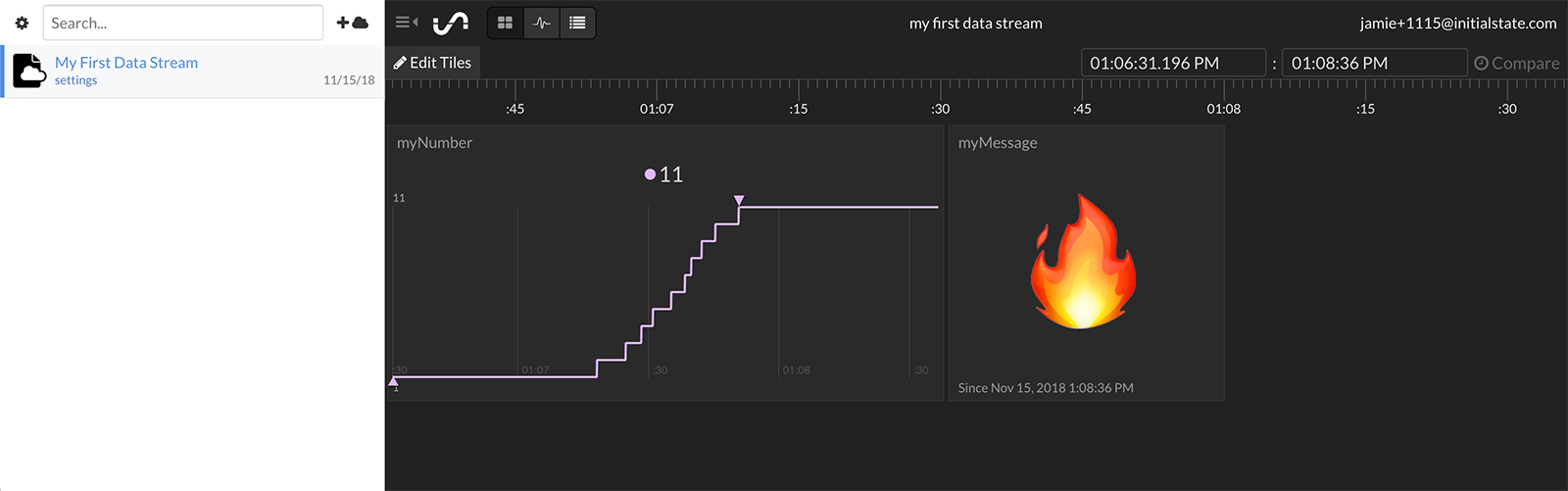Switch to Lines list view icon
Image resolution: width=1568 pixels, height=491 pixels.
click(577, 23)
